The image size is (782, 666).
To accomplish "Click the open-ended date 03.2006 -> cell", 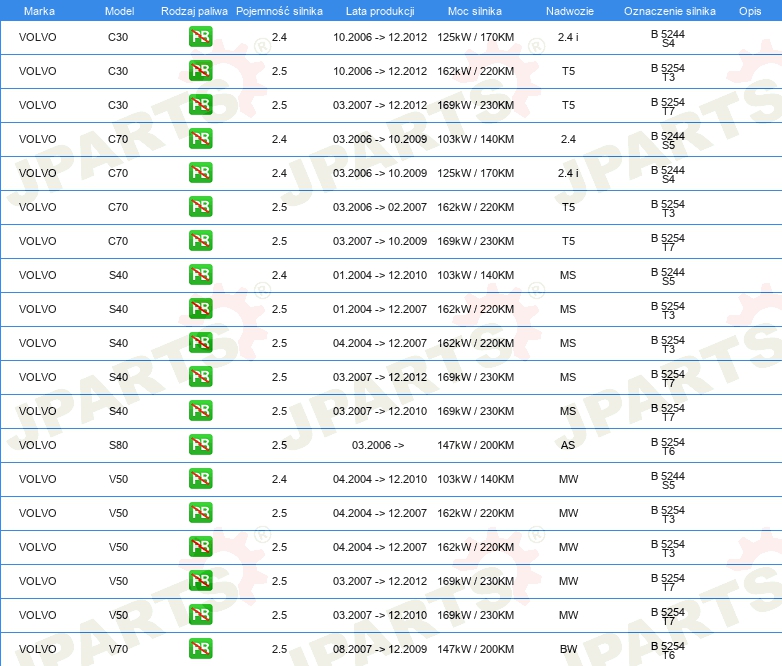I will click(378, 445).
